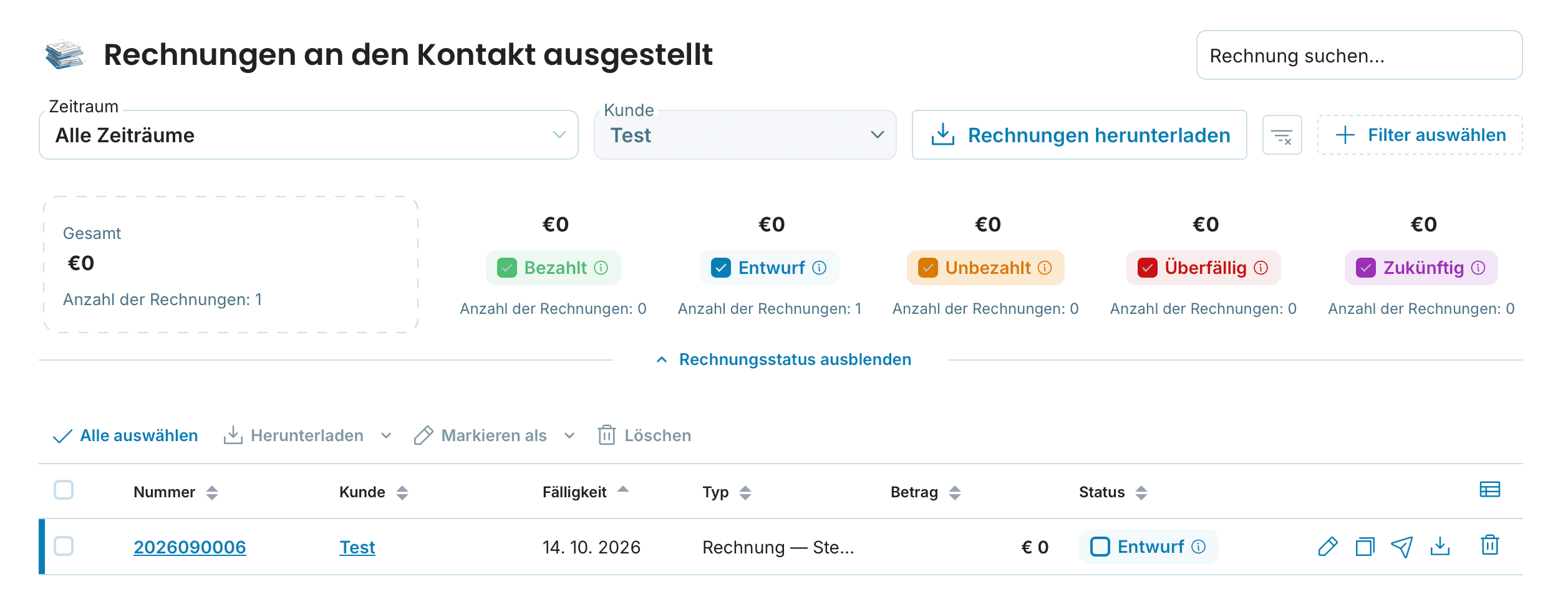Select row checkbox for invoice 2026090006
Screen dimensions: 1568x604
tap(64, 546)
